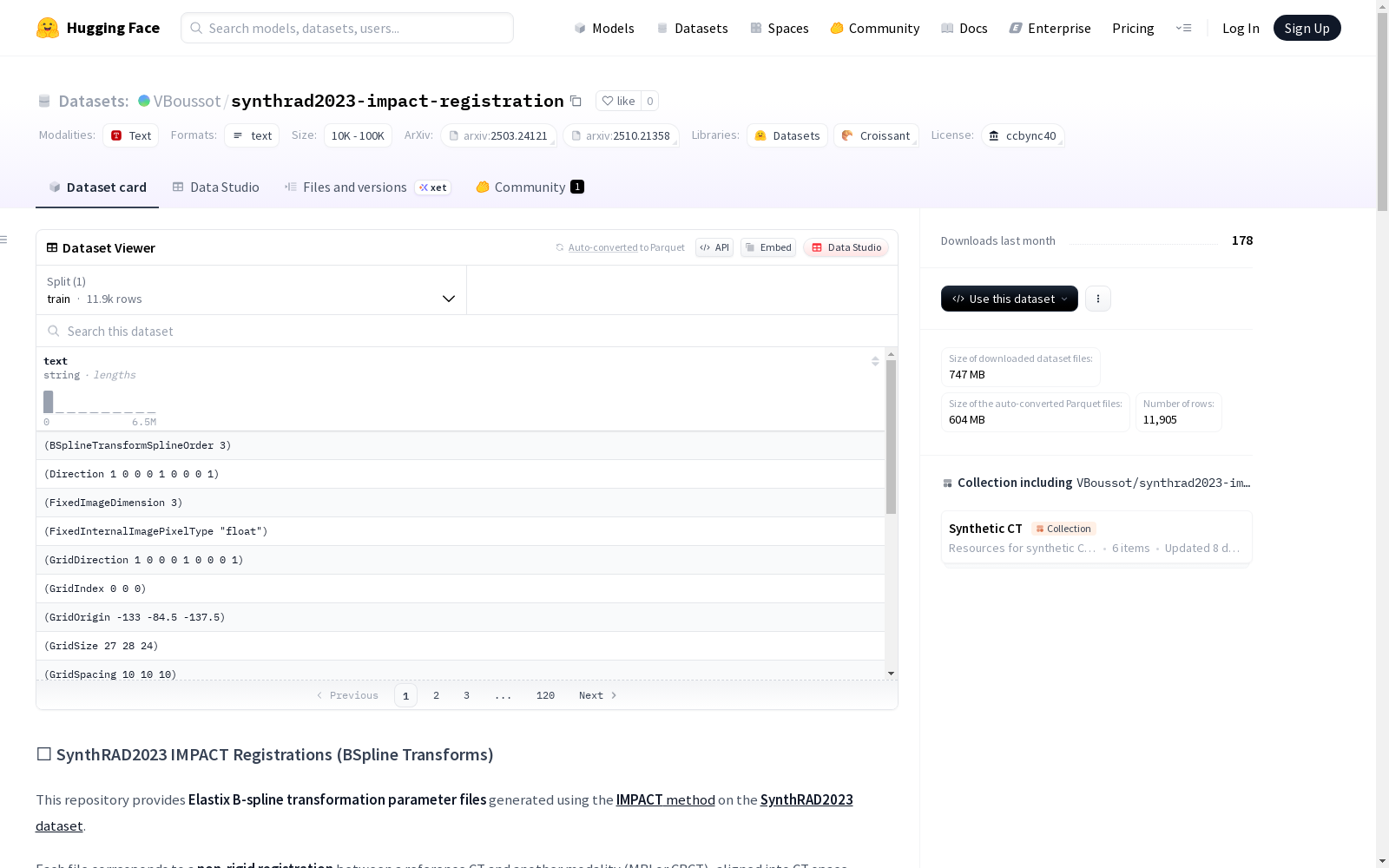Click the Search this dataset field

pos(467,331)
